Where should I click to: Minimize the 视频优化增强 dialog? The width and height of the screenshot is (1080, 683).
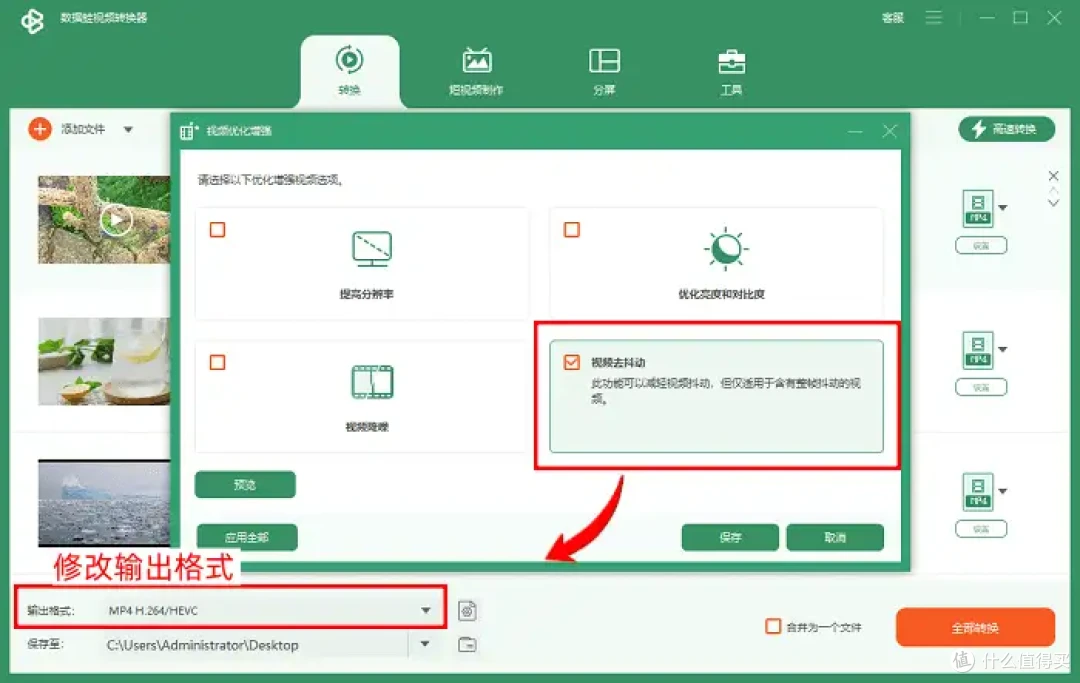855,131
